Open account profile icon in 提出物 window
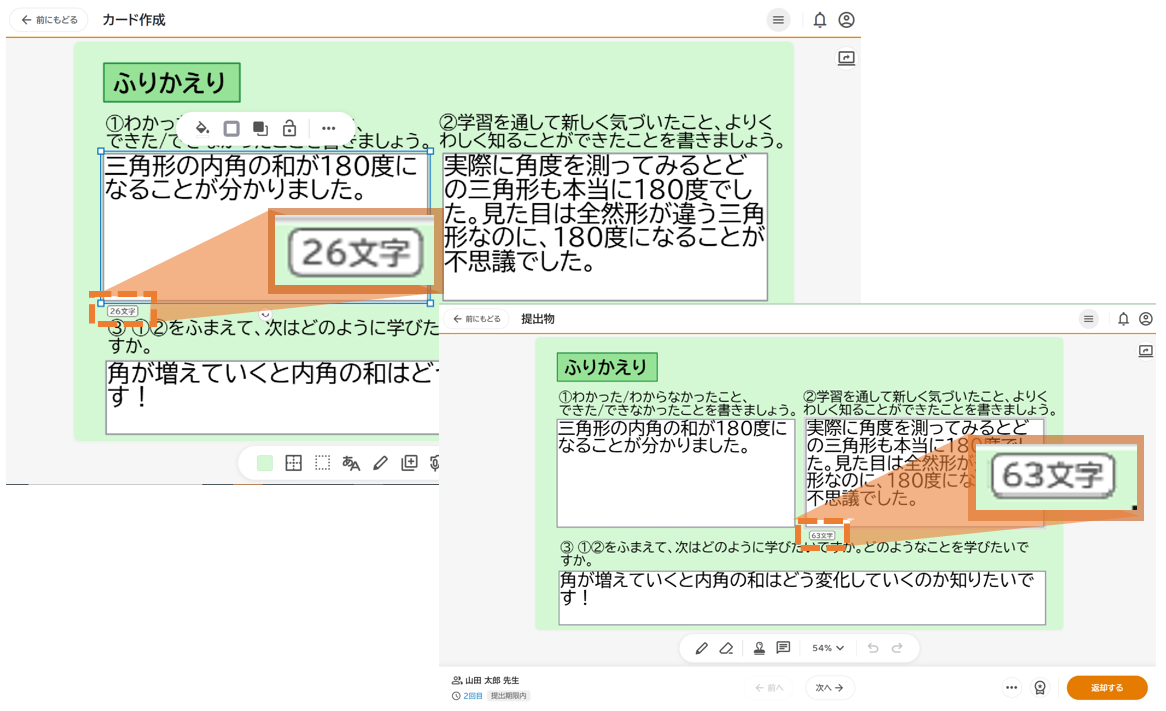Screen dimensions: 1166x711 click(x=1146, y=319)
